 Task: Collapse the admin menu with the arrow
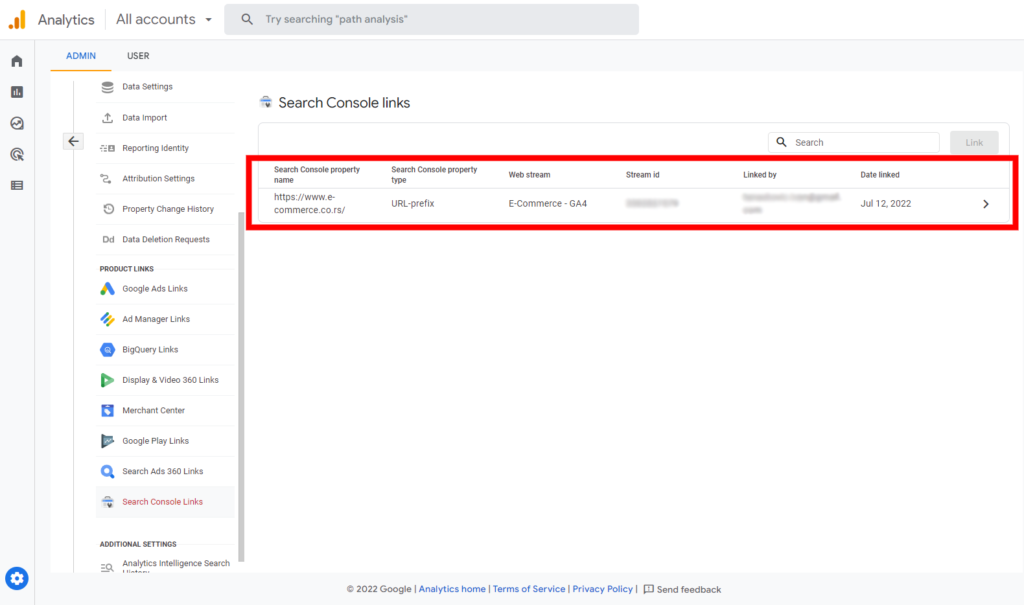coord(73,141)
